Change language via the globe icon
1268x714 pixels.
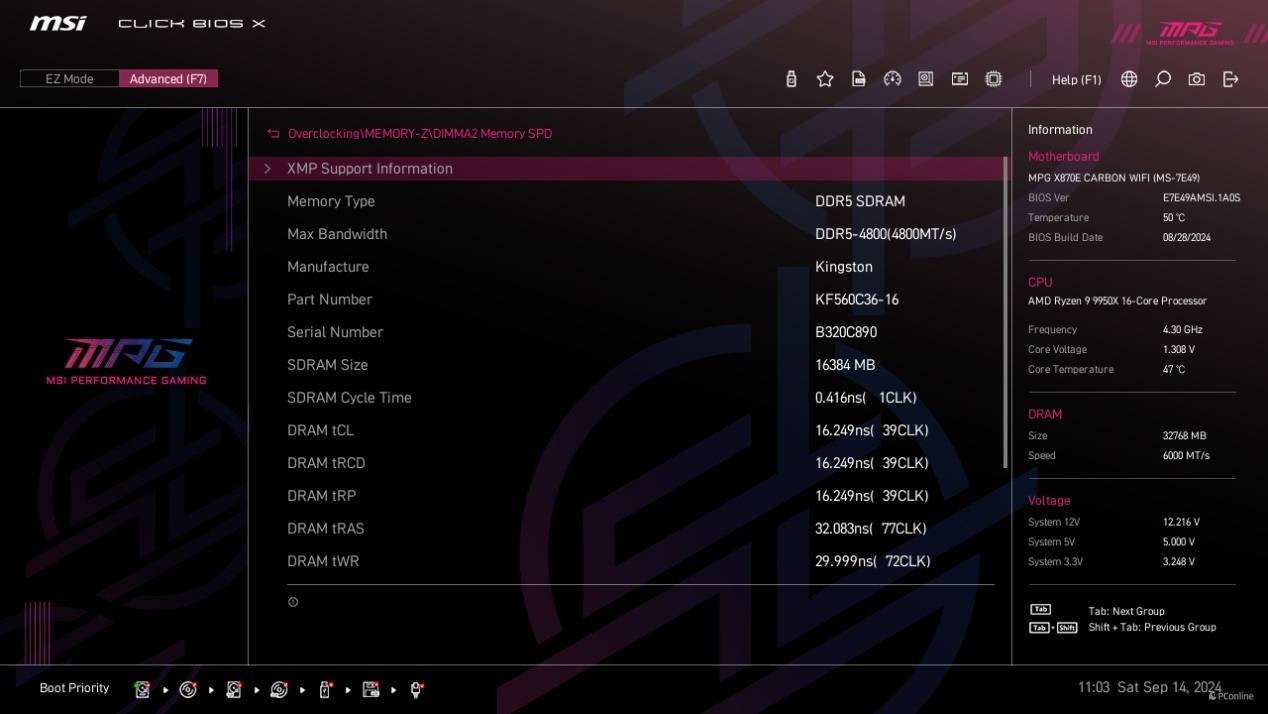1129,79
